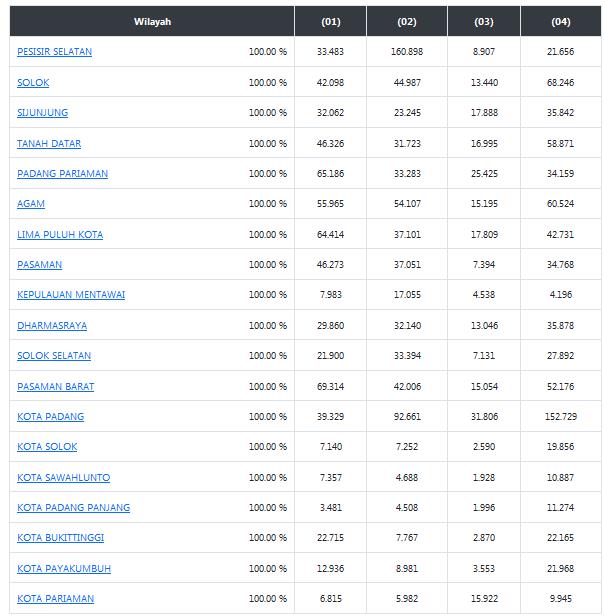Select the KOTA BUKITTINGGI link
Image resolution: width=605 pixels, height=616 pixels.
point(60,537)
